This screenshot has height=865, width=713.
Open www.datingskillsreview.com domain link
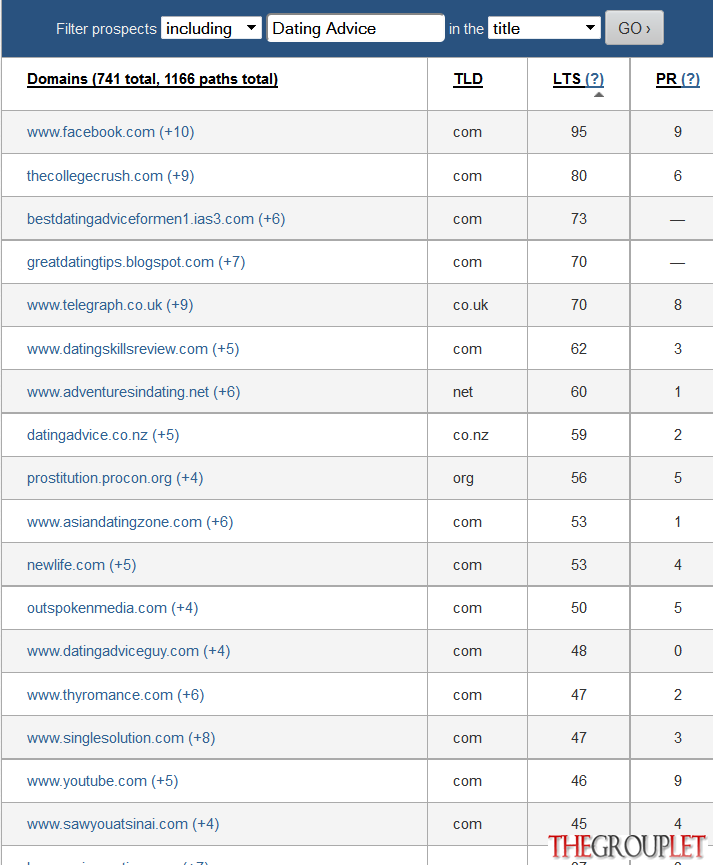click(x=133, y=349)
